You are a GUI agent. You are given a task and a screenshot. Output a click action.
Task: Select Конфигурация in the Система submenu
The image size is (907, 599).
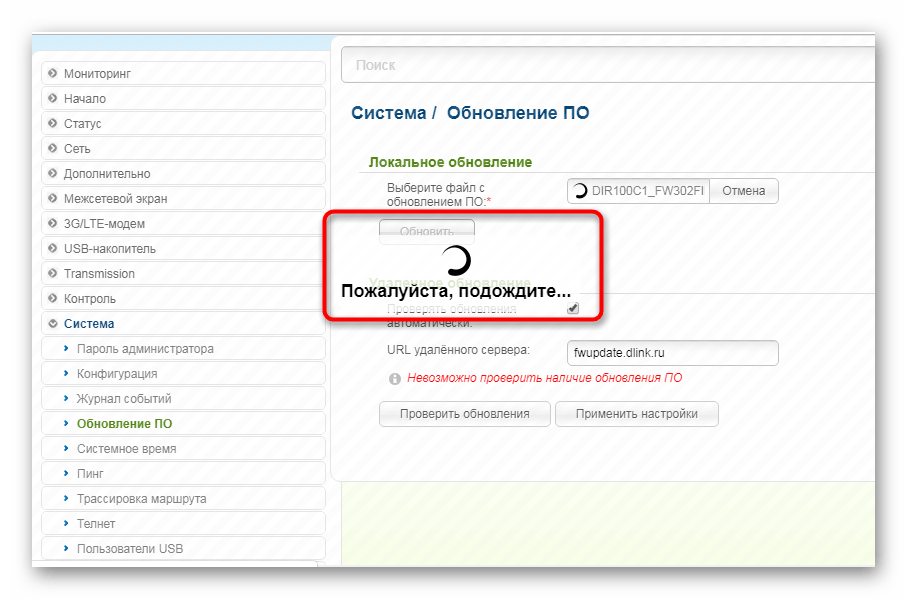click(117, 374)
